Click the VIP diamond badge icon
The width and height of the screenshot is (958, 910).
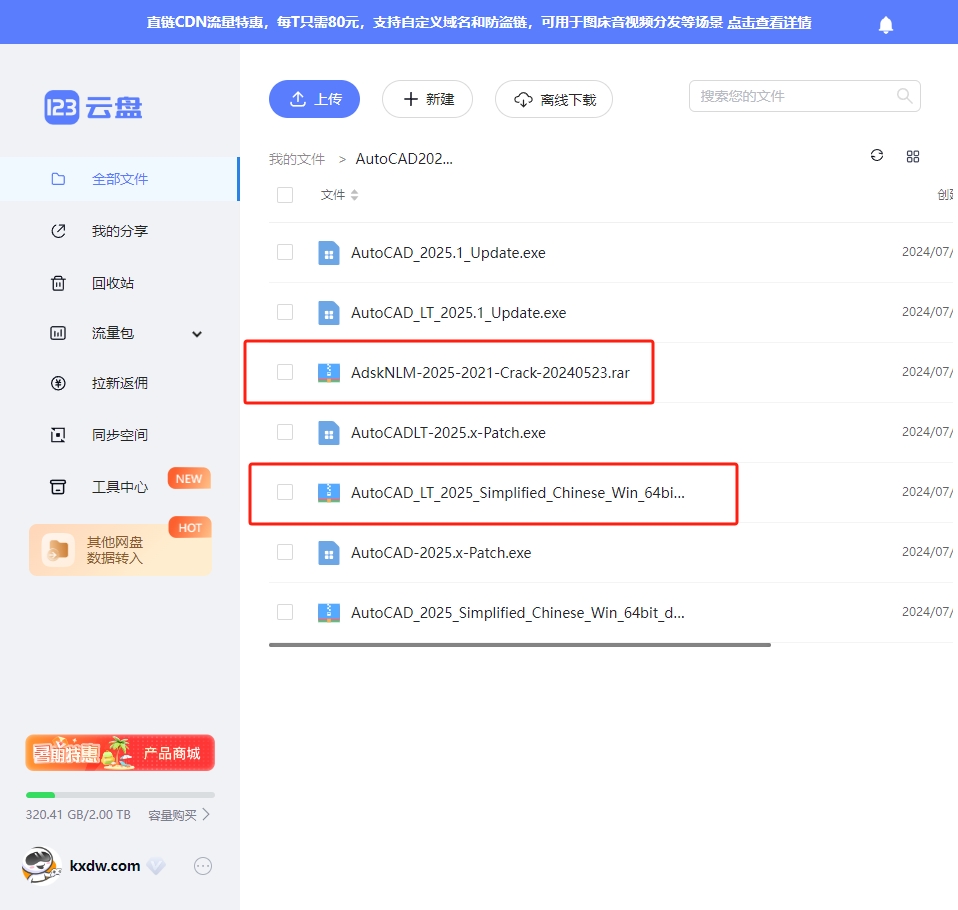point(156,866)
